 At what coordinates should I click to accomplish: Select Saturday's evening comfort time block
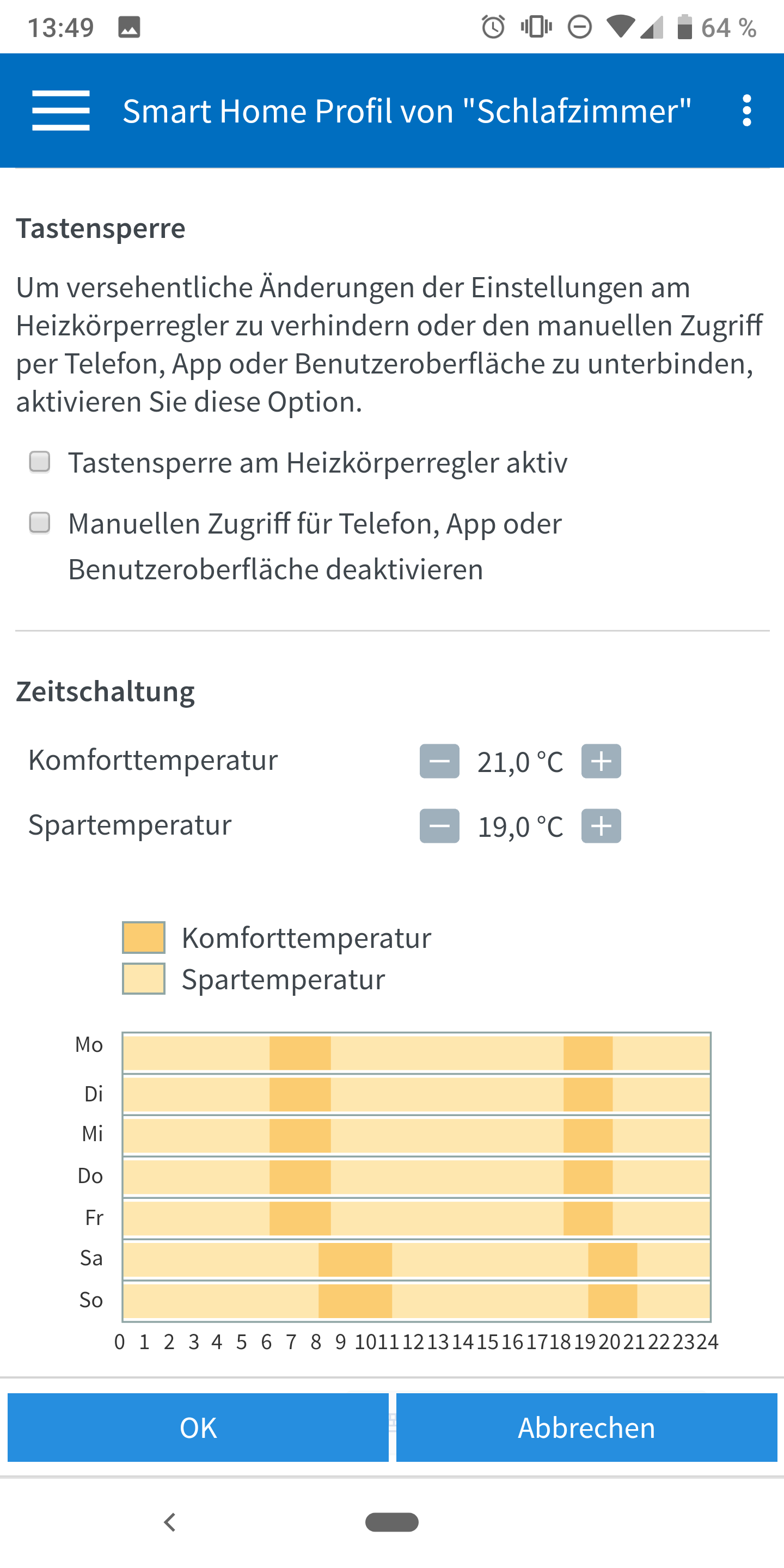coord(612,1259)
